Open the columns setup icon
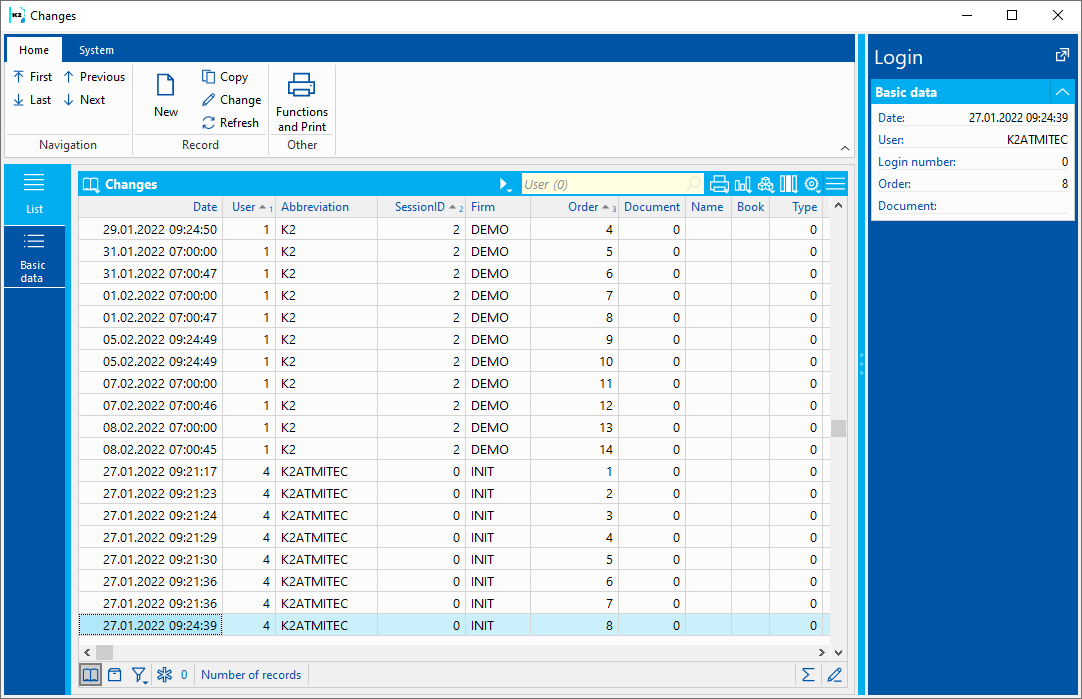 tap(789, 184)
